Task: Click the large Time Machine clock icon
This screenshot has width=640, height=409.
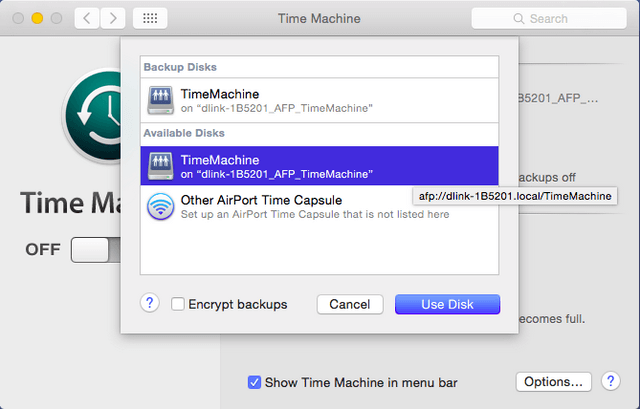Action: pos(93,116)
